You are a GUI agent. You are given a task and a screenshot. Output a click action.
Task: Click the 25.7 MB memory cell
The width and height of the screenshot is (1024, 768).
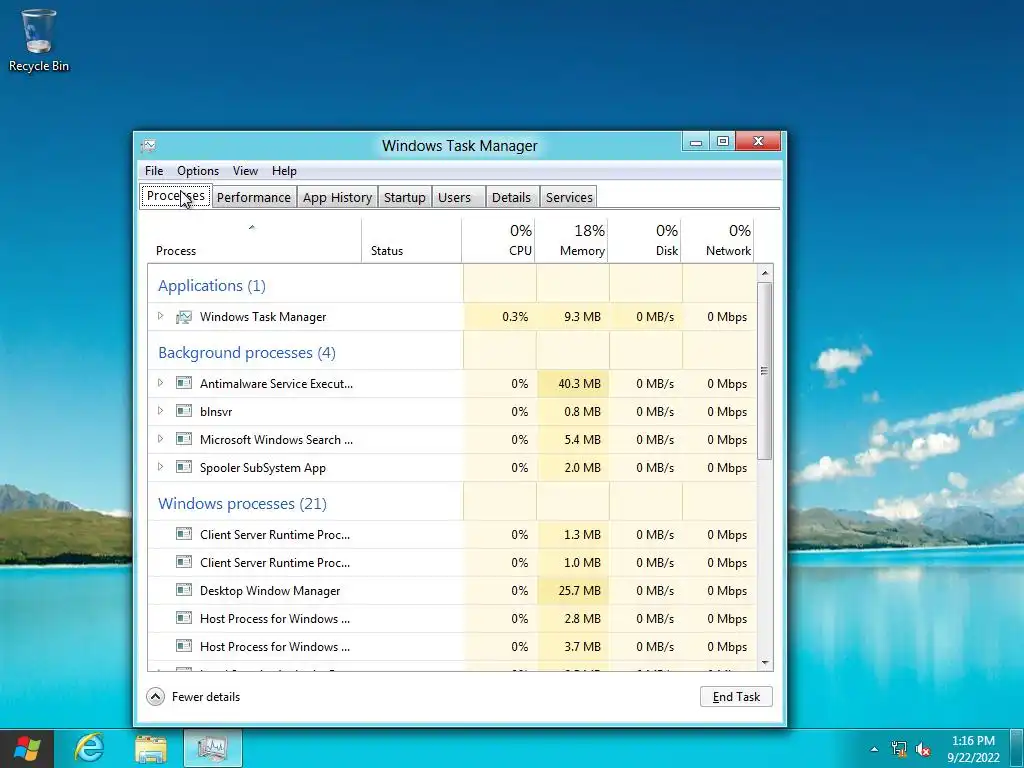coord(573,591)
